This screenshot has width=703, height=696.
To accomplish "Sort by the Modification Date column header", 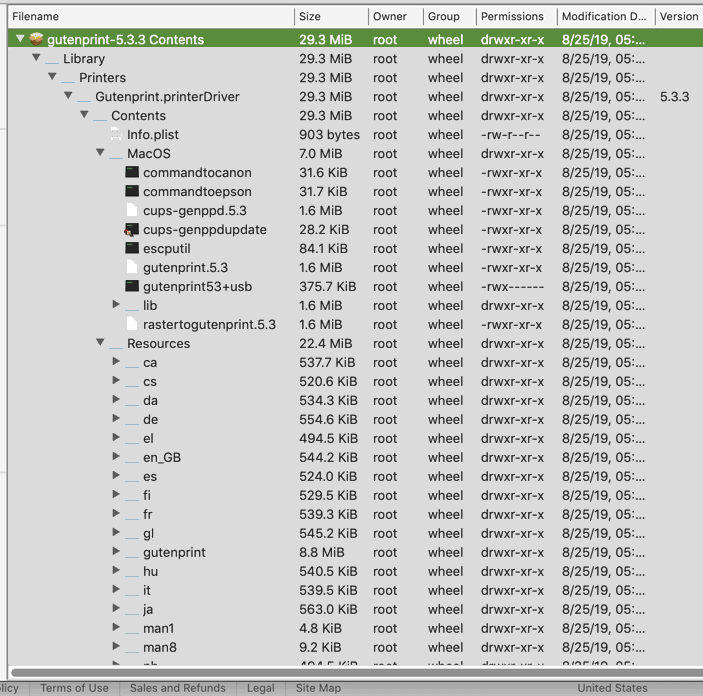I will [x=606, y=16].
